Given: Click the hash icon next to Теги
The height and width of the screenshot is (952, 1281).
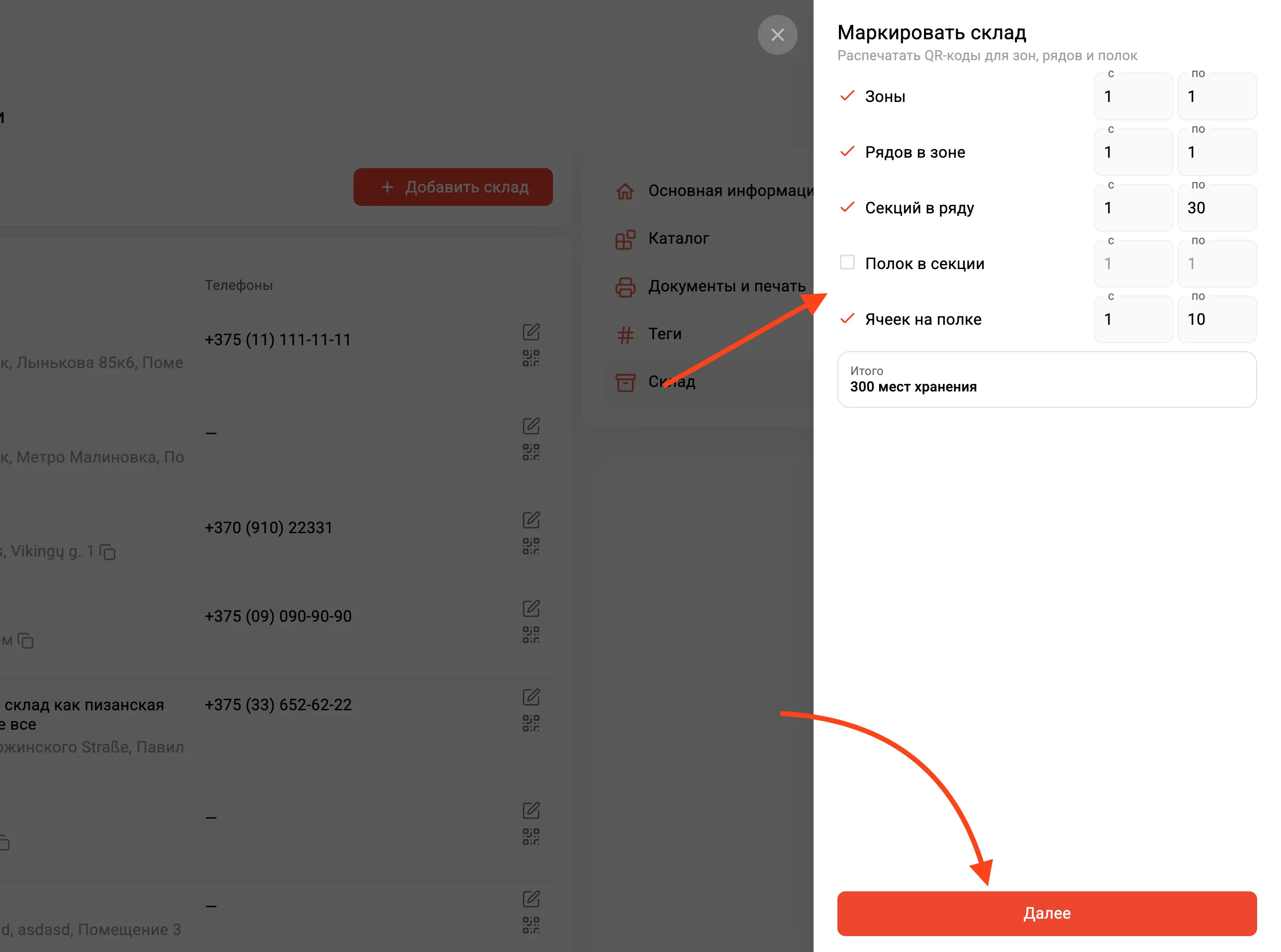Looking at the screenshot, I should coord(625,334).
